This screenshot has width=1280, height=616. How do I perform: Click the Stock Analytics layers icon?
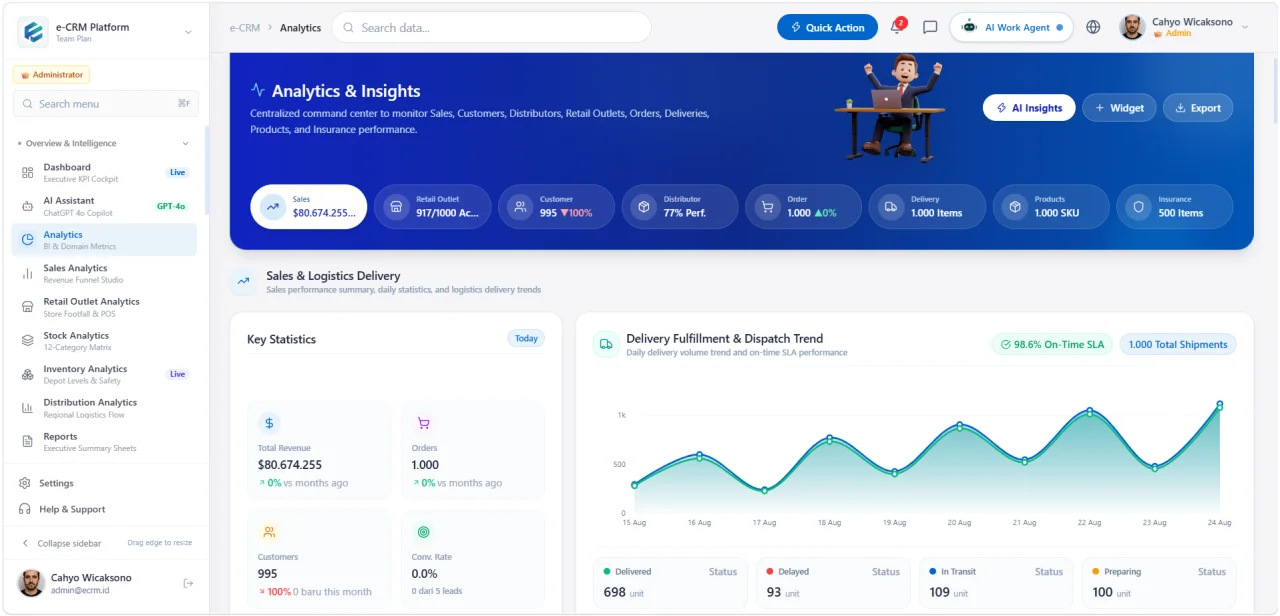(x=27, y=341)
